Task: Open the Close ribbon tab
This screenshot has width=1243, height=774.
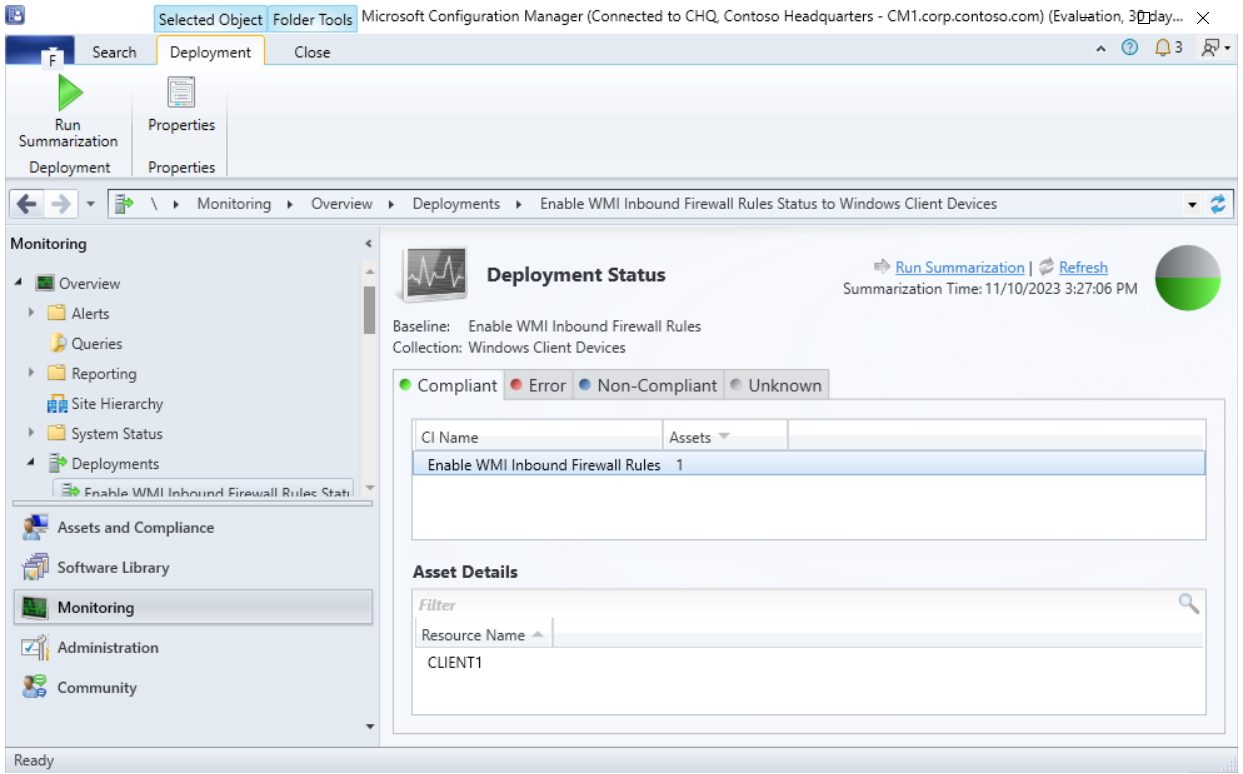Action: pos(312,52)
